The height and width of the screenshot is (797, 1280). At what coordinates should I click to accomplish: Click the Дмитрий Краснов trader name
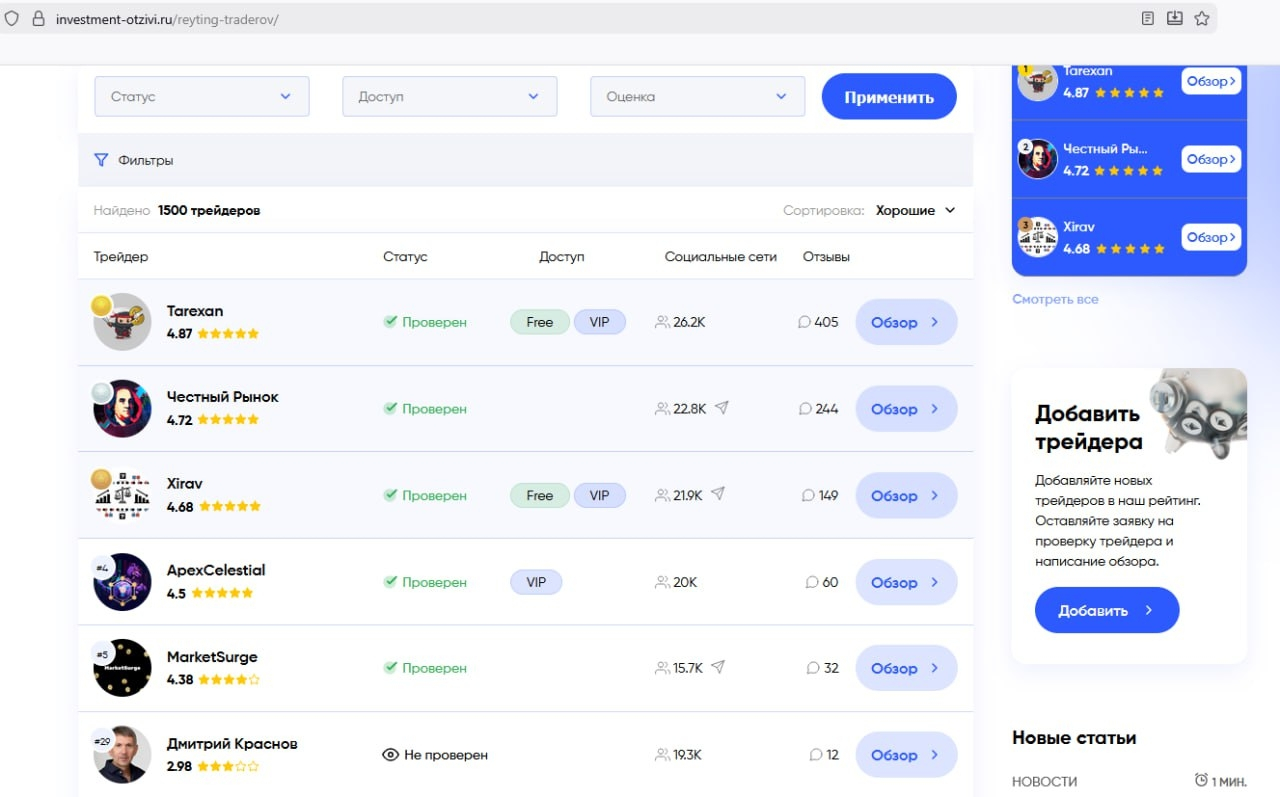[x=232, y=743]
